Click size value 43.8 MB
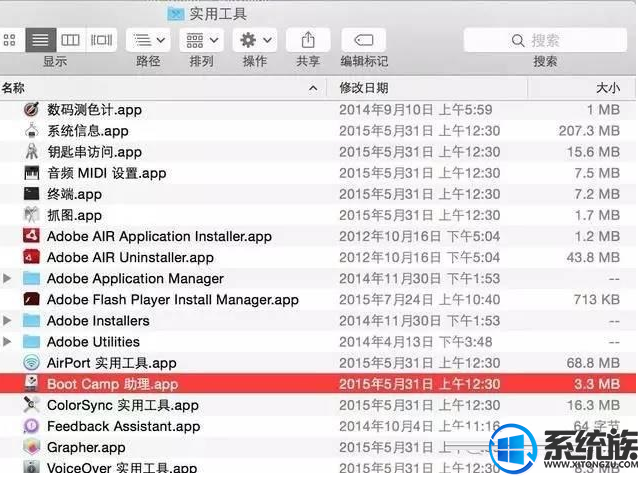 tap(593, 257)
